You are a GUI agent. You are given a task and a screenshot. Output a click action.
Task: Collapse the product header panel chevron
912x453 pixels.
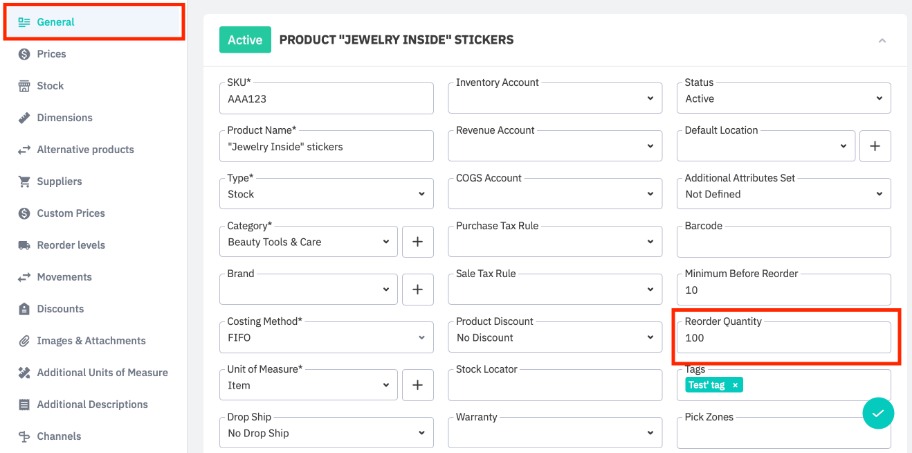881,40
